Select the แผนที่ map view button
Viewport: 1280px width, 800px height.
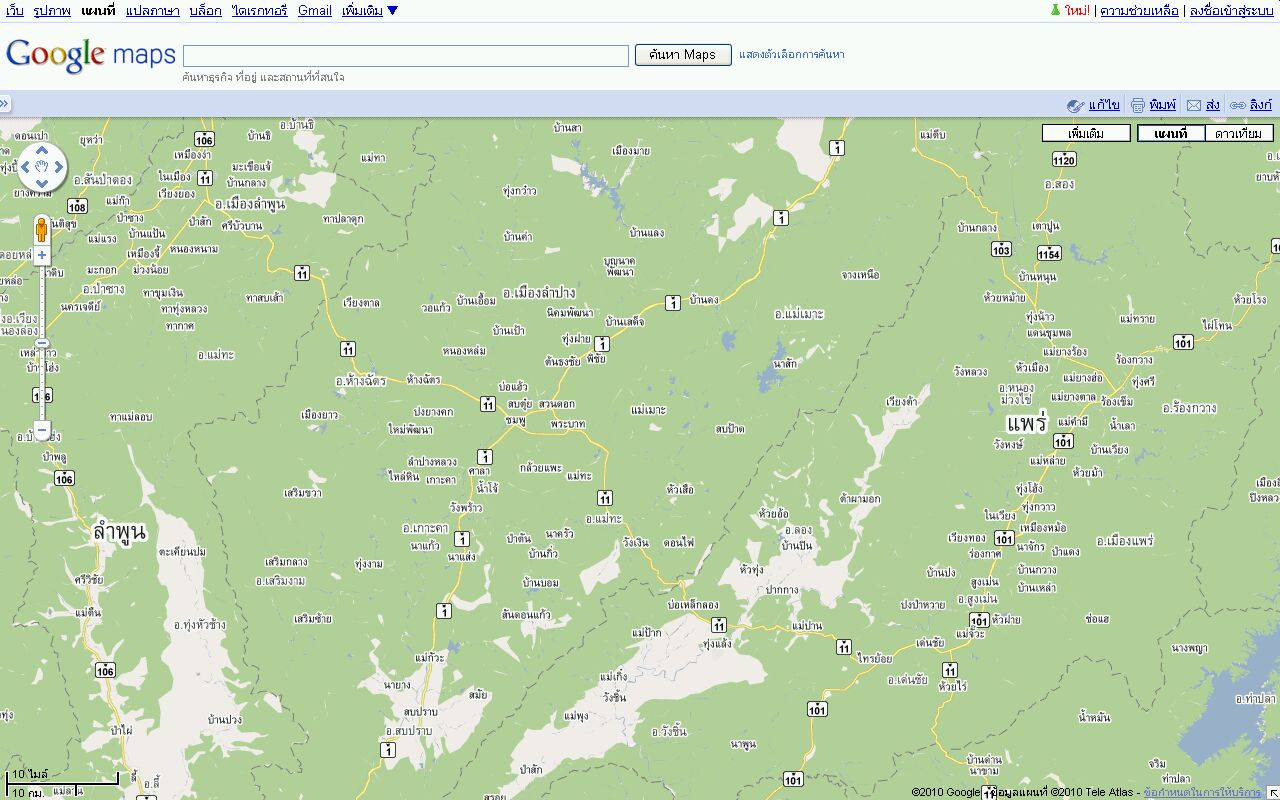(x=1170, y=133)
